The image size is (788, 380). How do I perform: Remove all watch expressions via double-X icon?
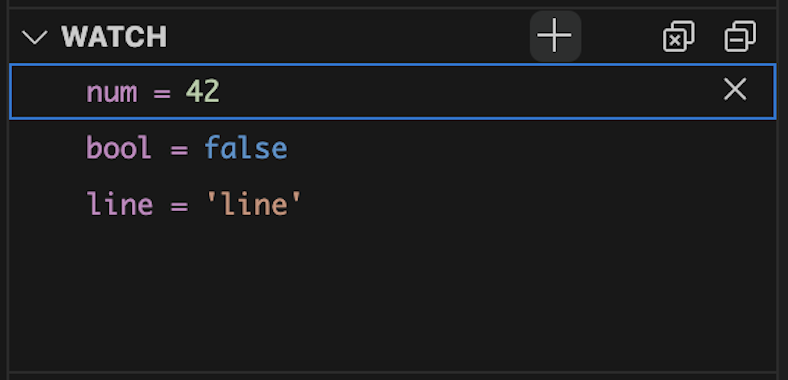tap(678, 36)
